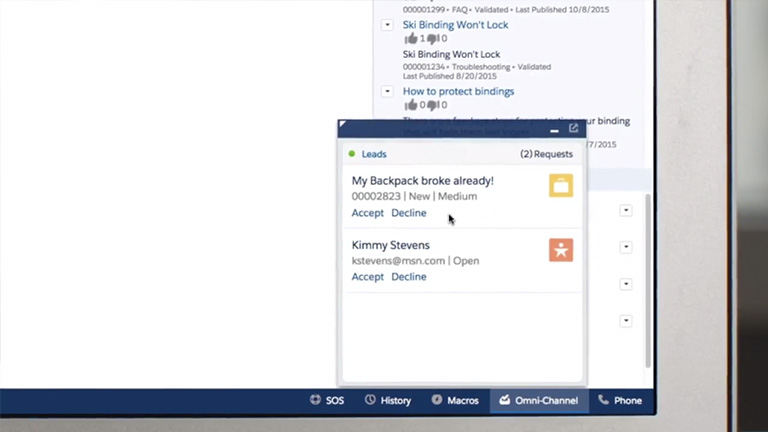Image resolution: width=768 pixels, height=432 pixels.
Task: Select the Kimmy Stevens name
Action: coord(390,245)
